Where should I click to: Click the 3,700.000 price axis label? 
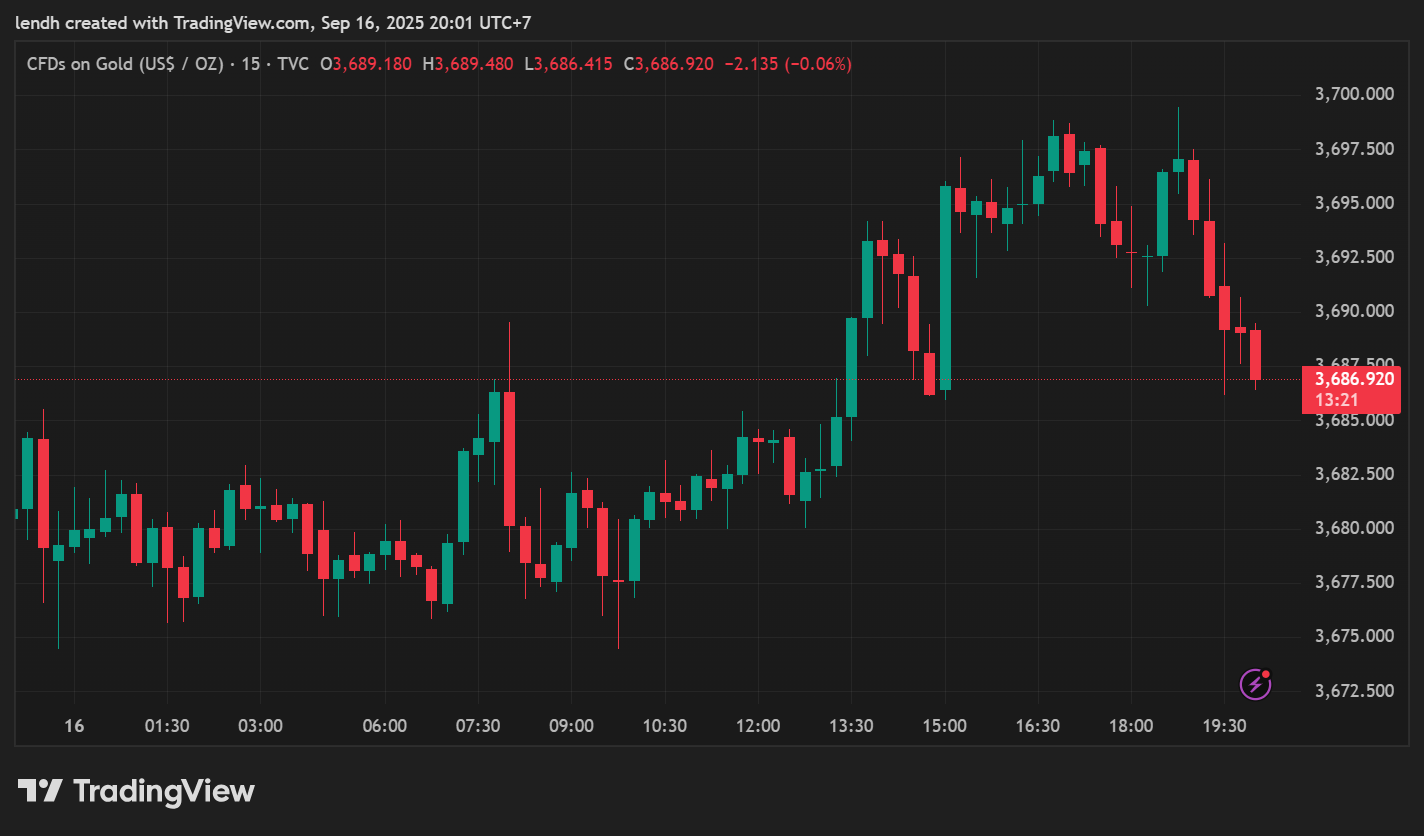[1354, 94]
